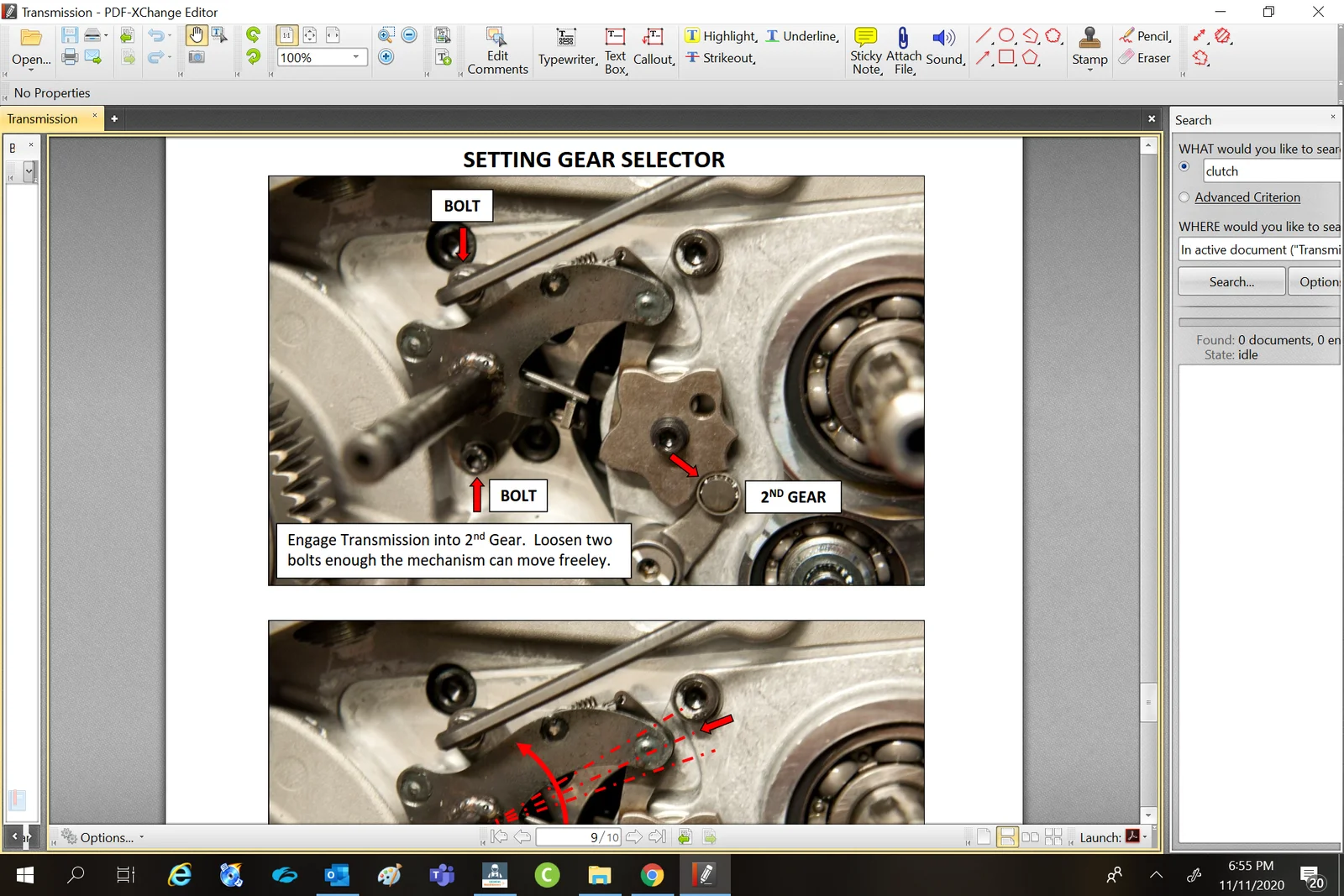
Task: Click the Search button in search panel
Action: pos(1231,281)
